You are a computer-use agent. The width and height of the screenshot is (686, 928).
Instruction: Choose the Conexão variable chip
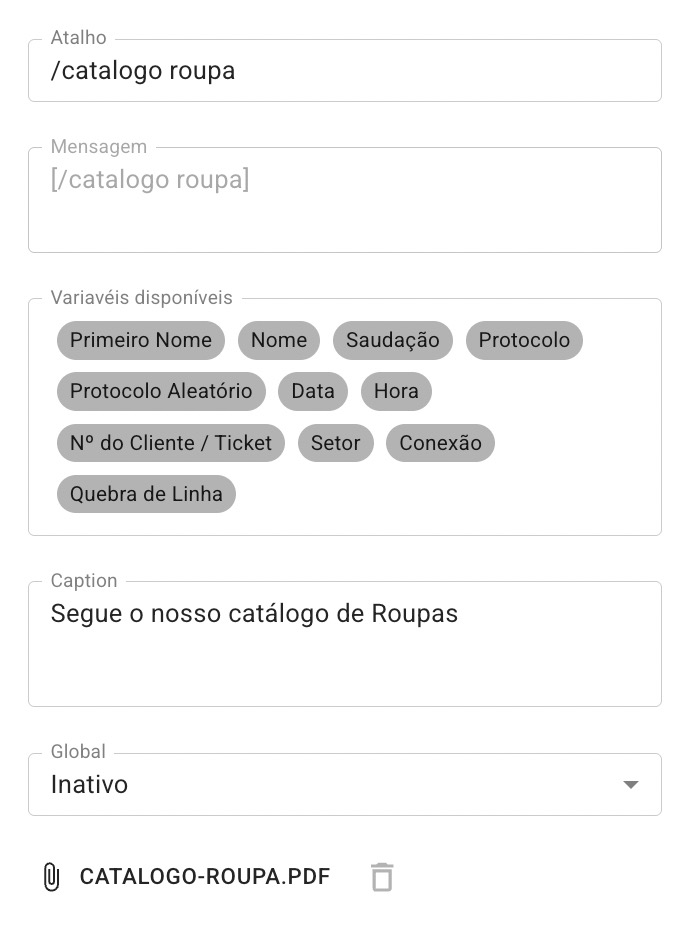coord(440,443)
